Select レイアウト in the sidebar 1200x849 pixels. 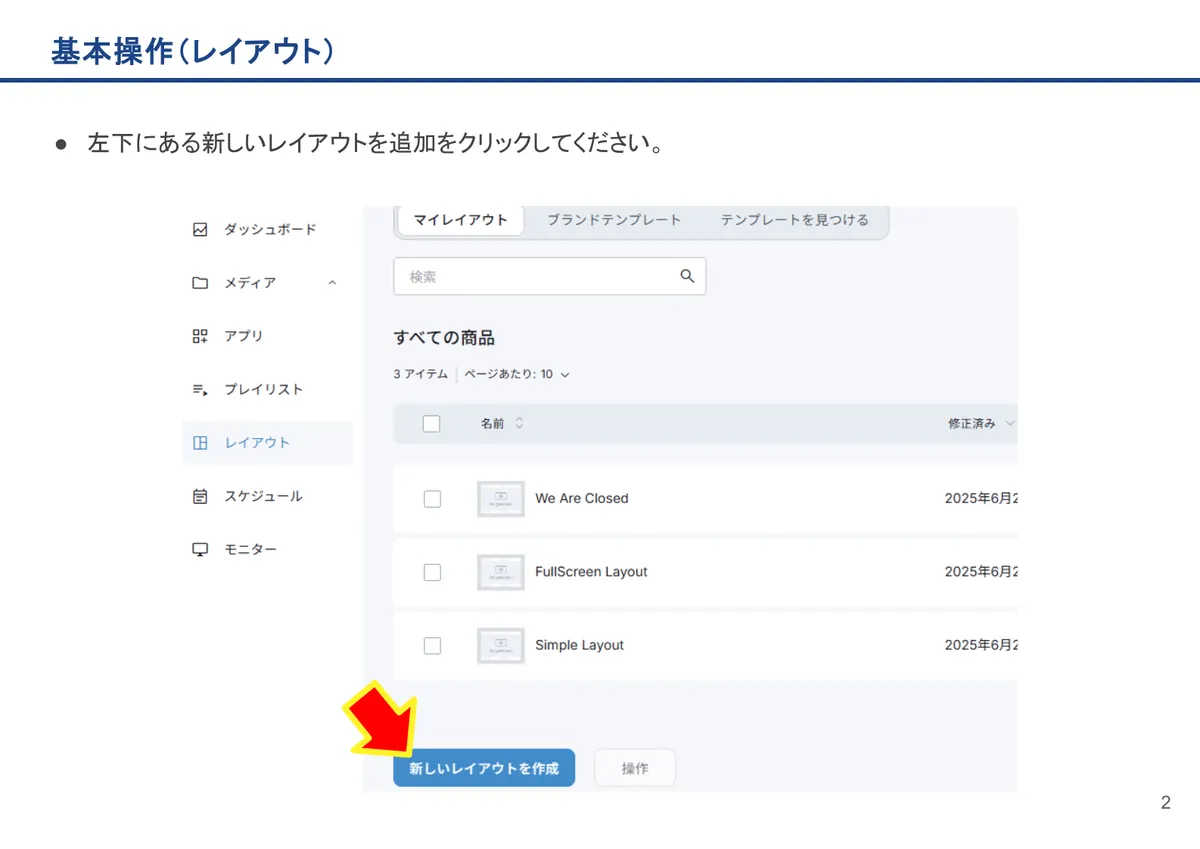pos(267,443)
